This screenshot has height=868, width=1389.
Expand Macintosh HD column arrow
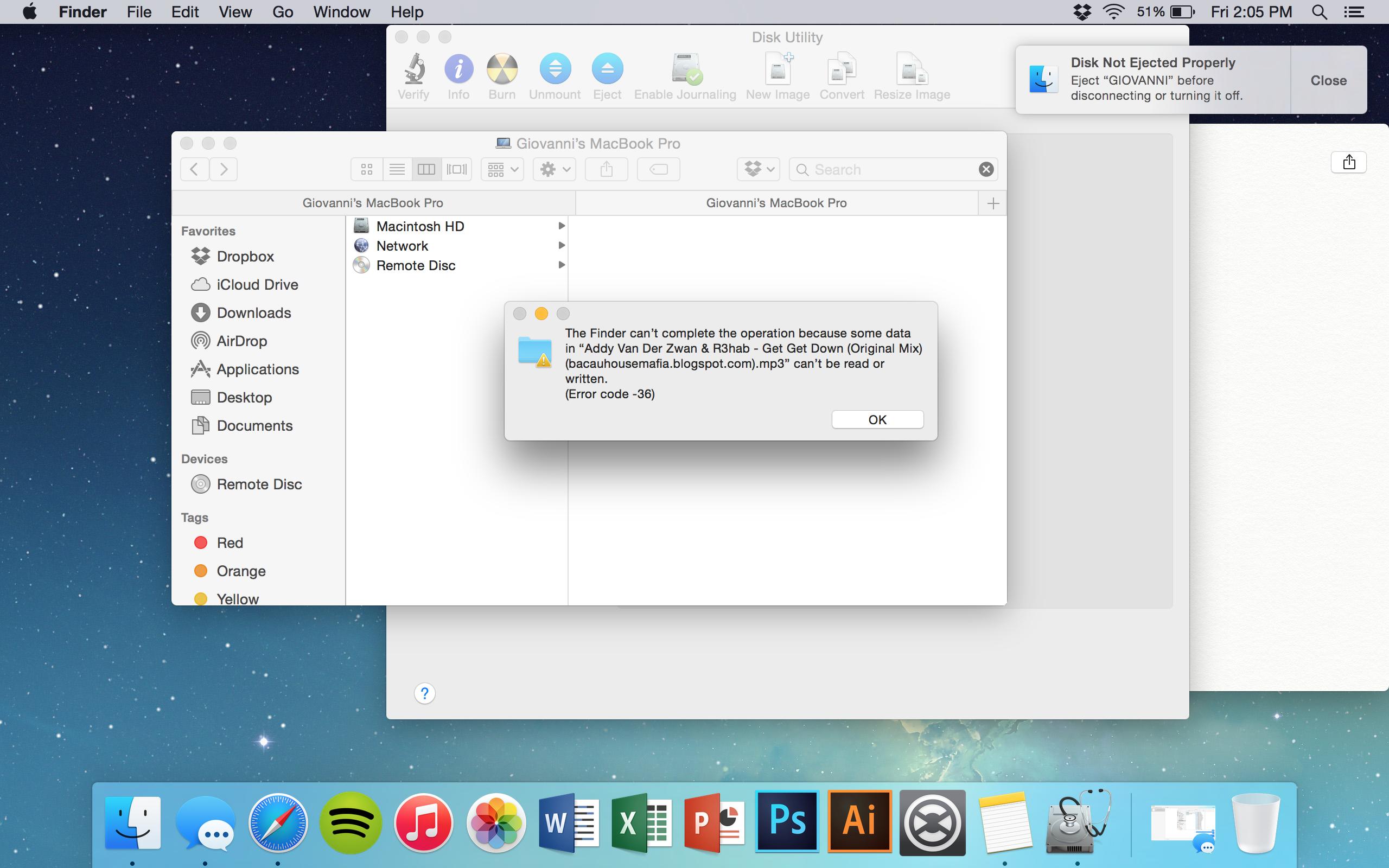(562, 226)
